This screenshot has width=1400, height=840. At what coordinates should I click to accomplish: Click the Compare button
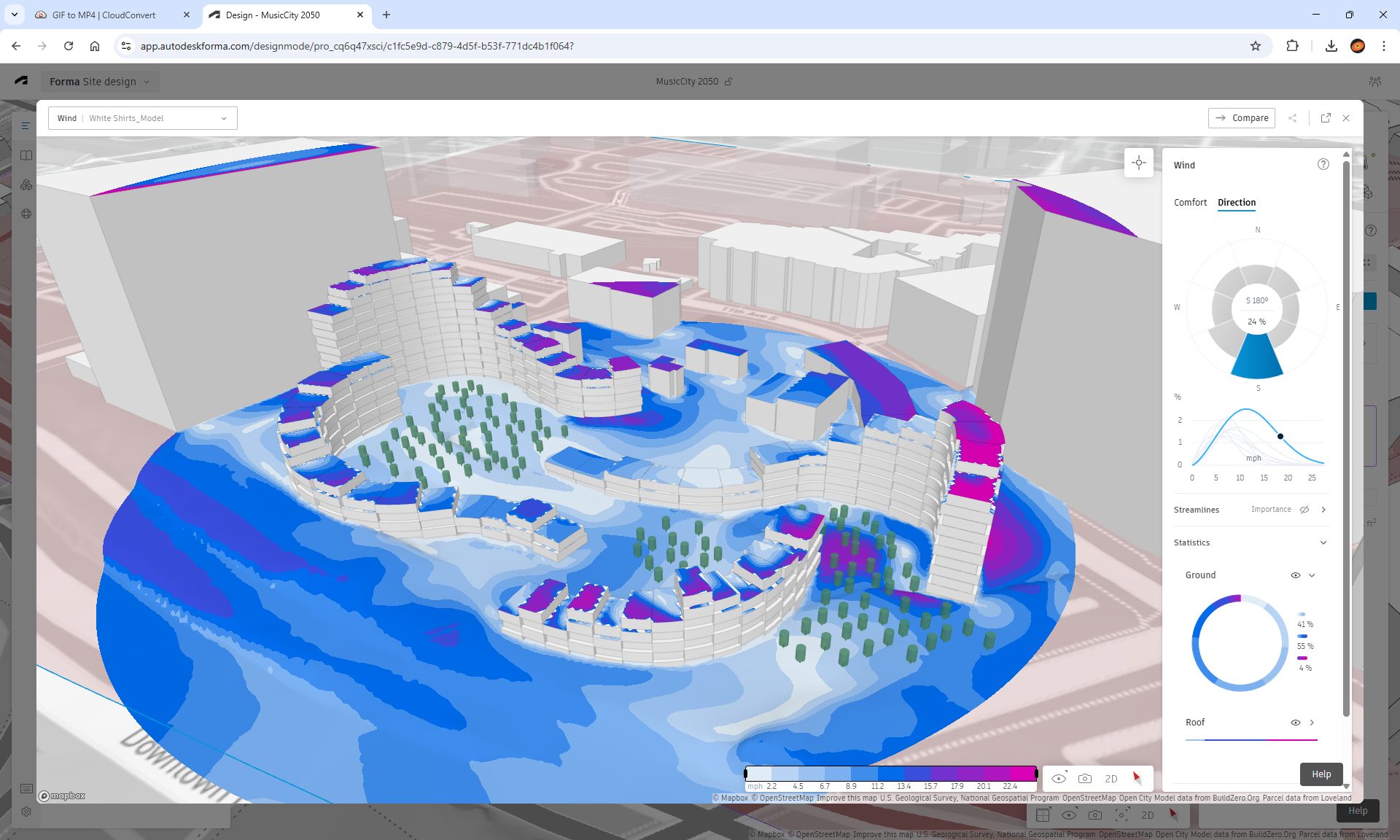point(1241,118)
